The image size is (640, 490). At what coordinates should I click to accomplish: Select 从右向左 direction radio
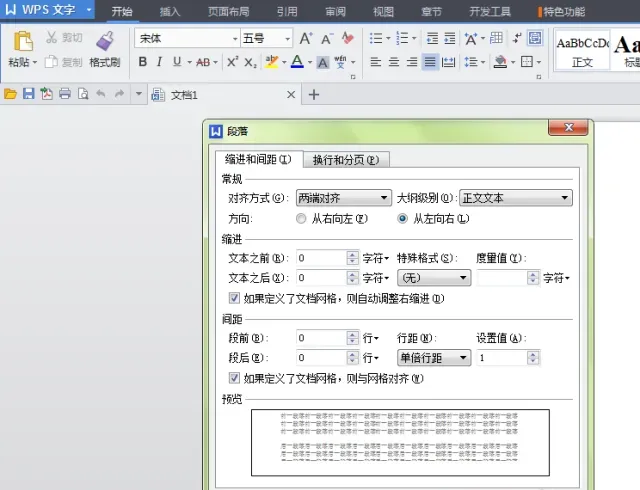tap(301, 219)
